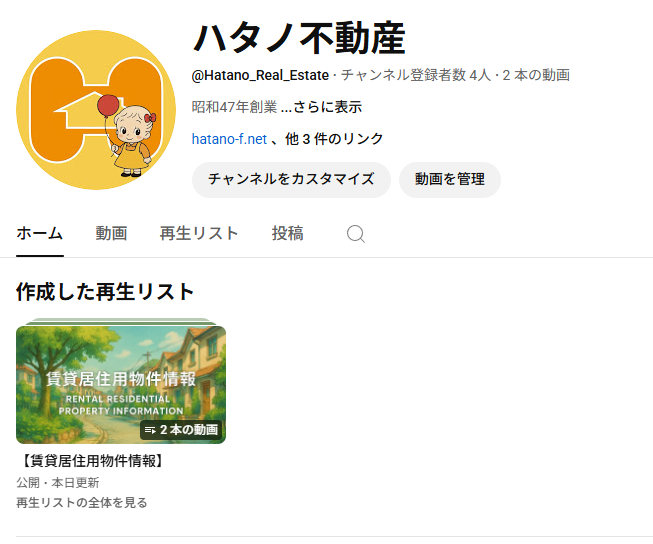Screen dimensions: 653x544
Task: Open the hatano-f.net link
Action: (x=229, y=139)
